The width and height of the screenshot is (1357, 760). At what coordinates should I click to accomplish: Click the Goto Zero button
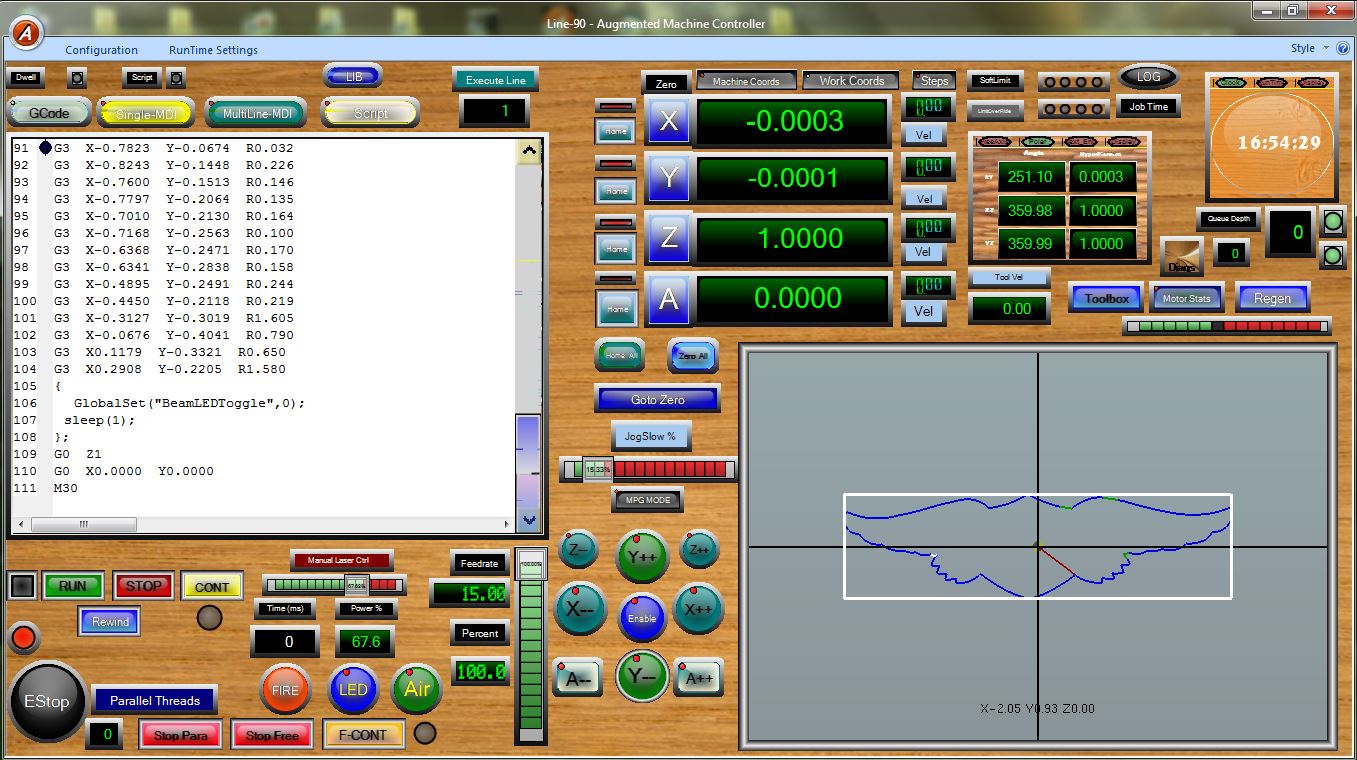(x=657, y=400)
